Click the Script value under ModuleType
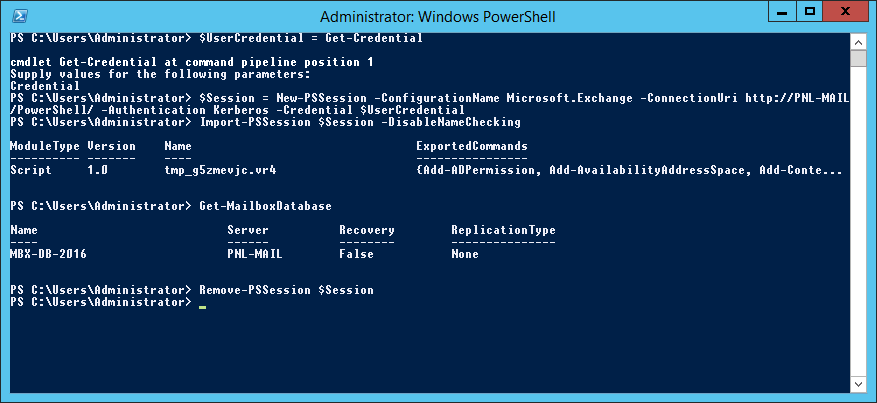 click(x=31, y=170)
